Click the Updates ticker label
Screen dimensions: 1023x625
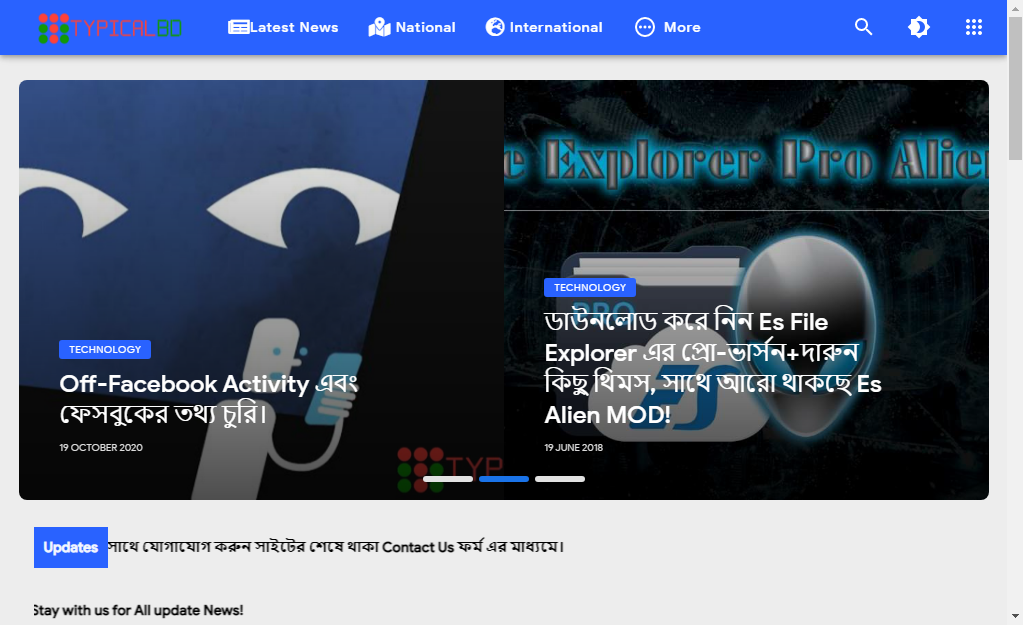point(70,547)
